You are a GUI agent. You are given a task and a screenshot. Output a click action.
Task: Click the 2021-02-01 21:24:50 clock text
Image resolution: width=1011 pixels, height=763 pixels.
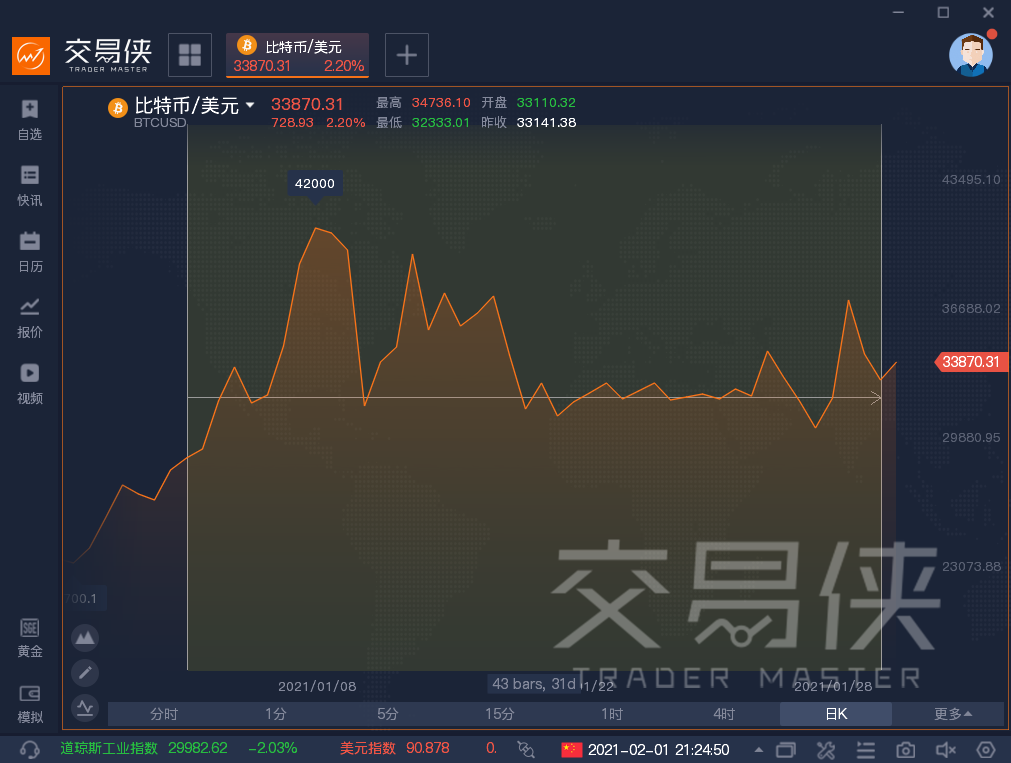tap(658, 749)
